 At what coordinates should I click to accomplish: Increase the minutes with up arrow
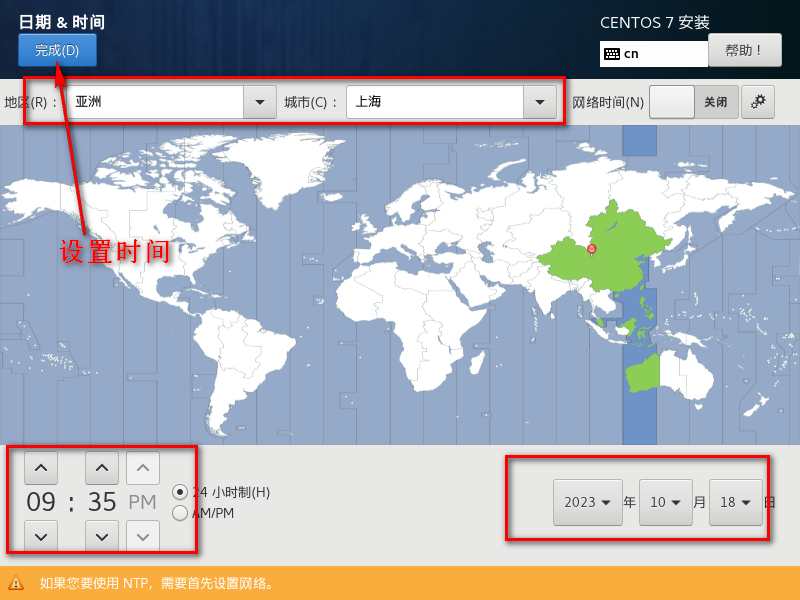tap(102, 468)
